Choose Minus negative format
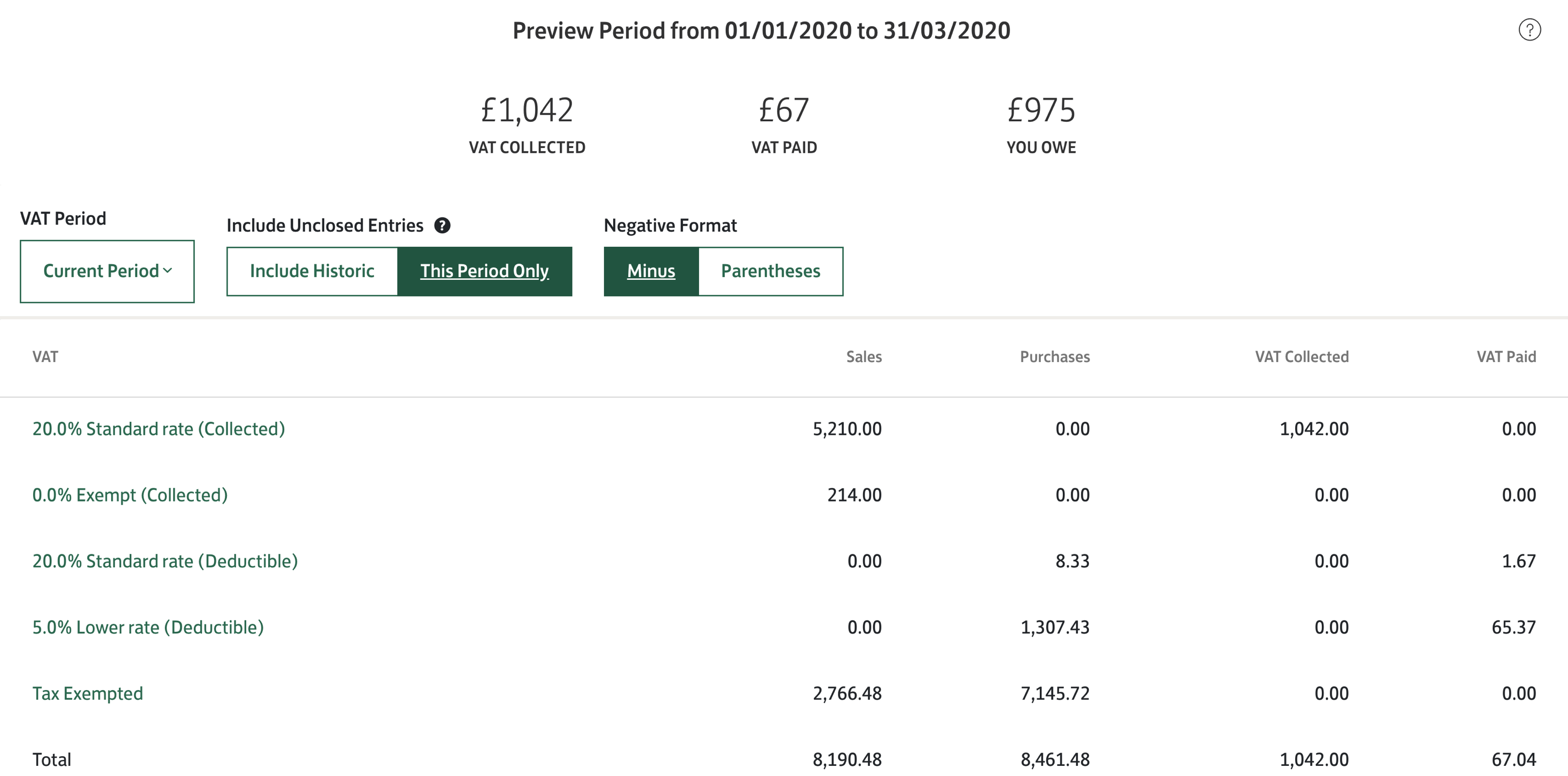Viewport: 1568px width, 776px height. 652,271
